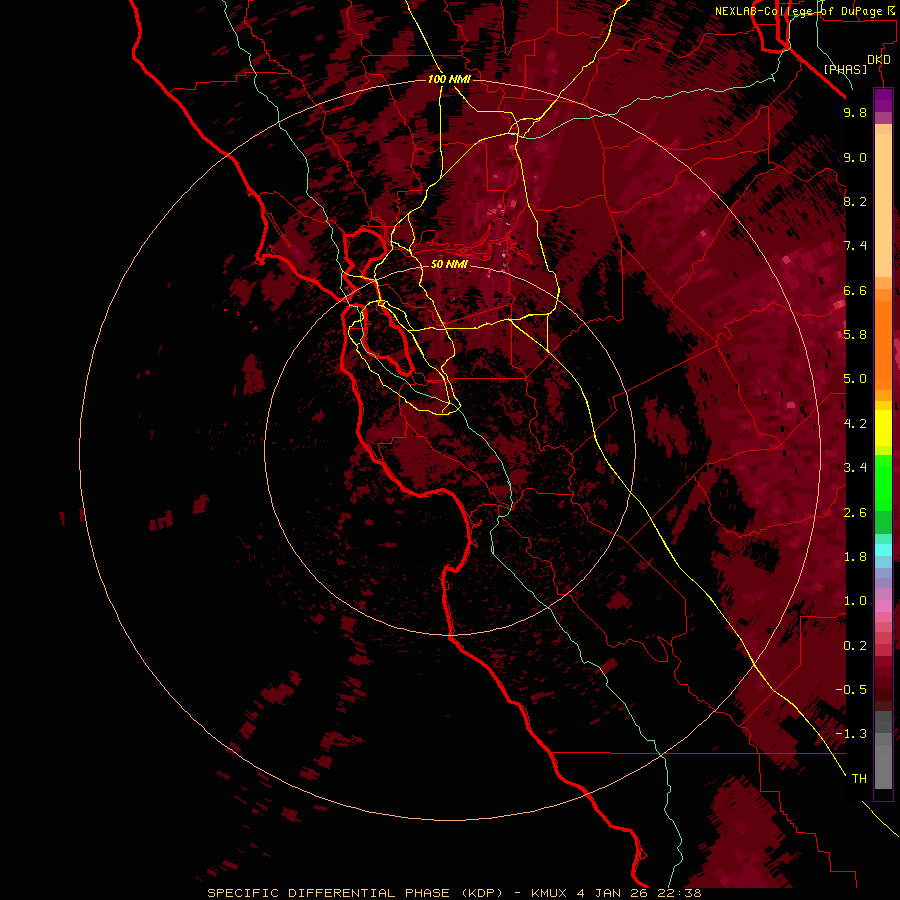The height and width of the screenshot is (900, 900).
Task: Click the [PHAS] units label
Action: 845,70
